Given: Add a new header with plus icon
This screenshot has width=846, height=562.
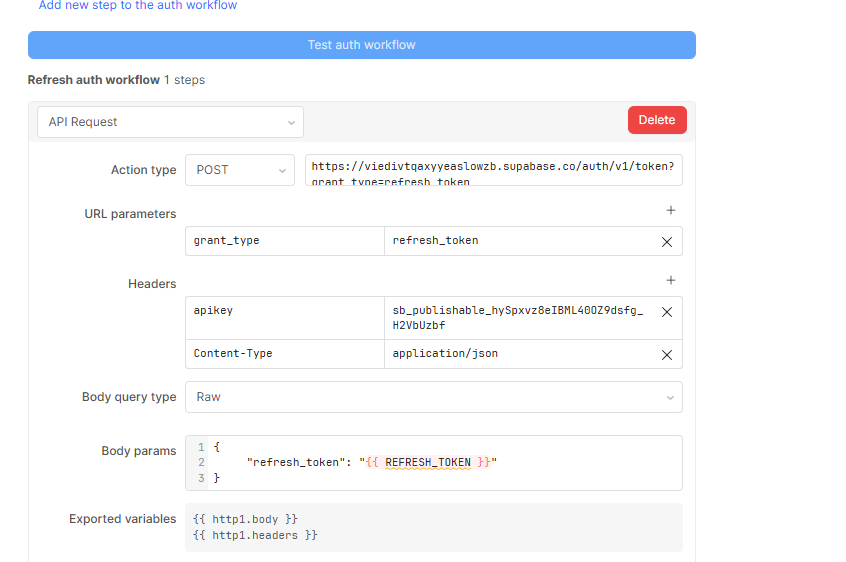Looking at the screenshot, I should pos(671,281).
